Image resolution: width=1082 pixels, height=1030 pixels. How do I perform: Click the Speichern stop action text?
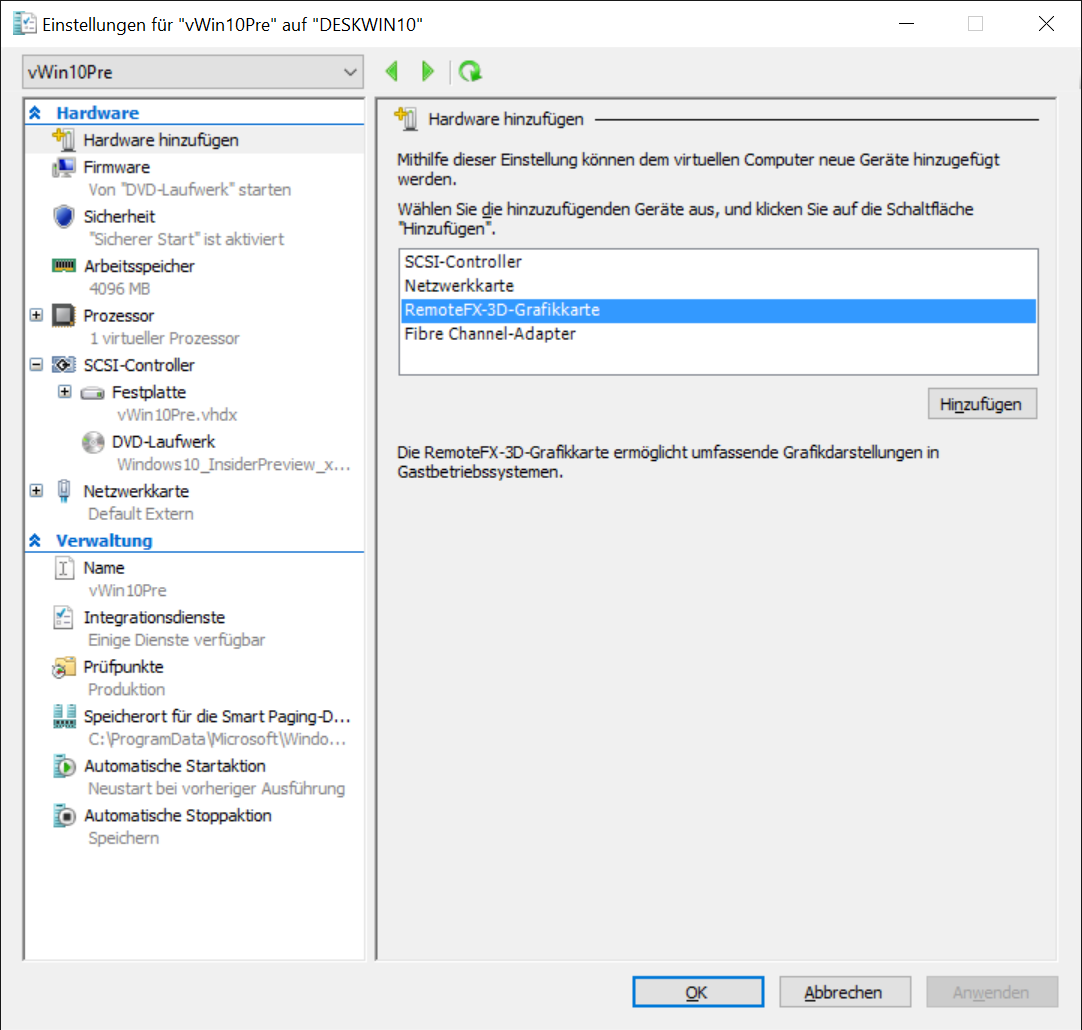click(x=124, y=838)
